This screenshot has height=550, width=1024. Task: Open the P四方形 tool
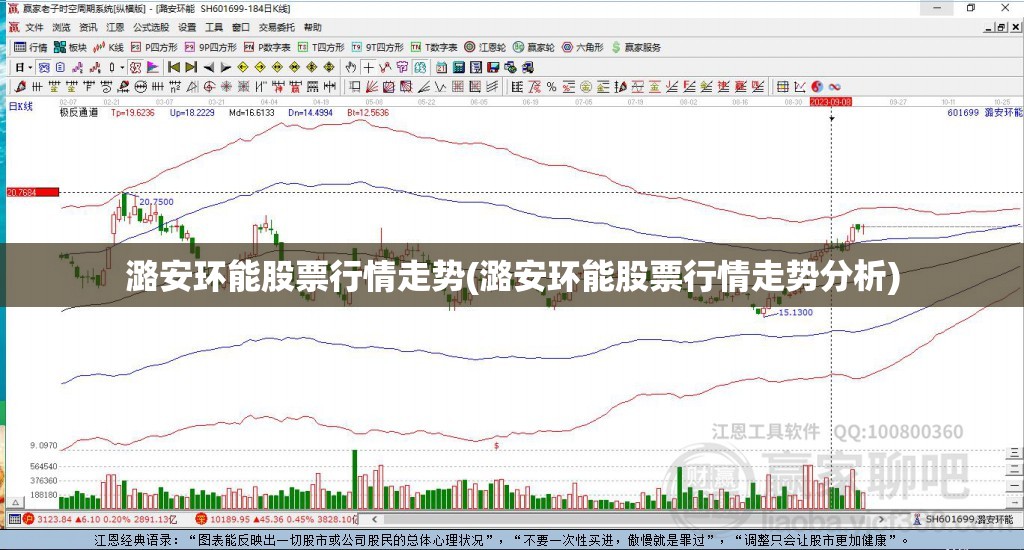(154, 47)
